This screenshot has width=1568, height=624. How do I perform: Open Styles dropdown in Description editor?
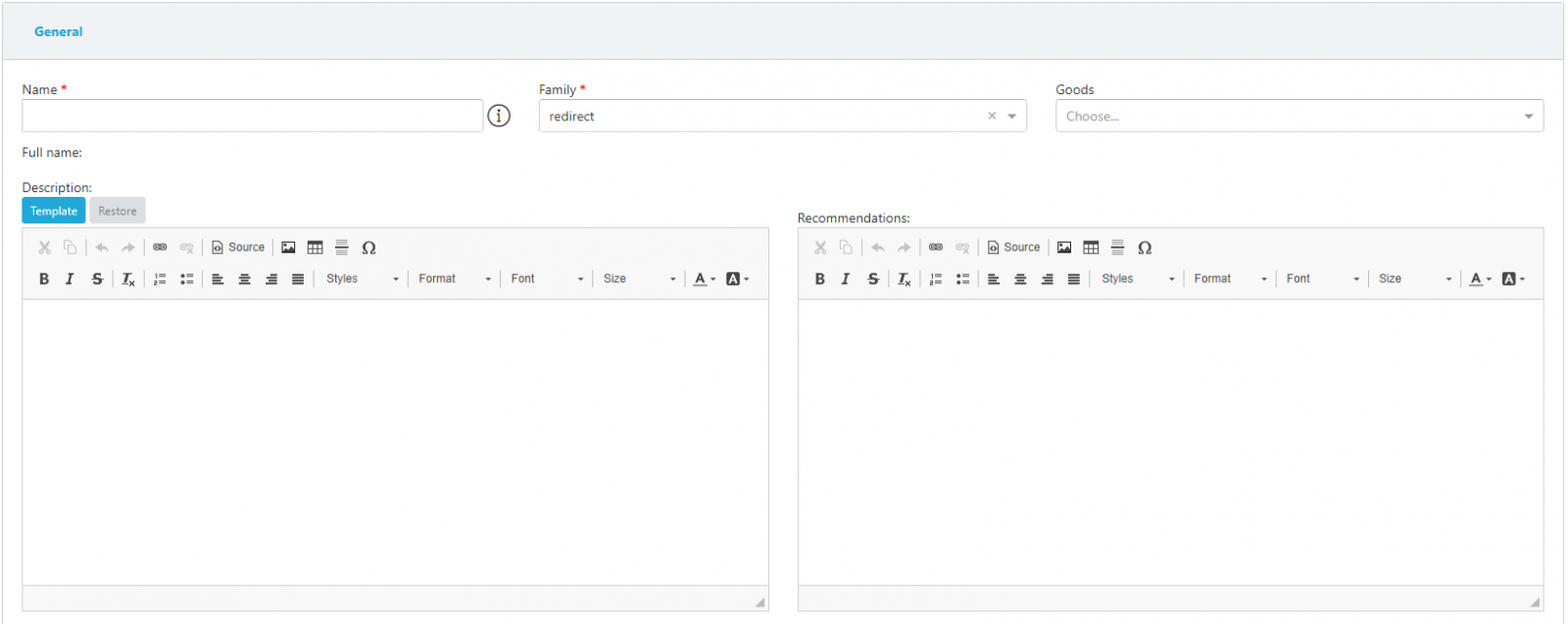pyautogui.click(x=362, y=279)
